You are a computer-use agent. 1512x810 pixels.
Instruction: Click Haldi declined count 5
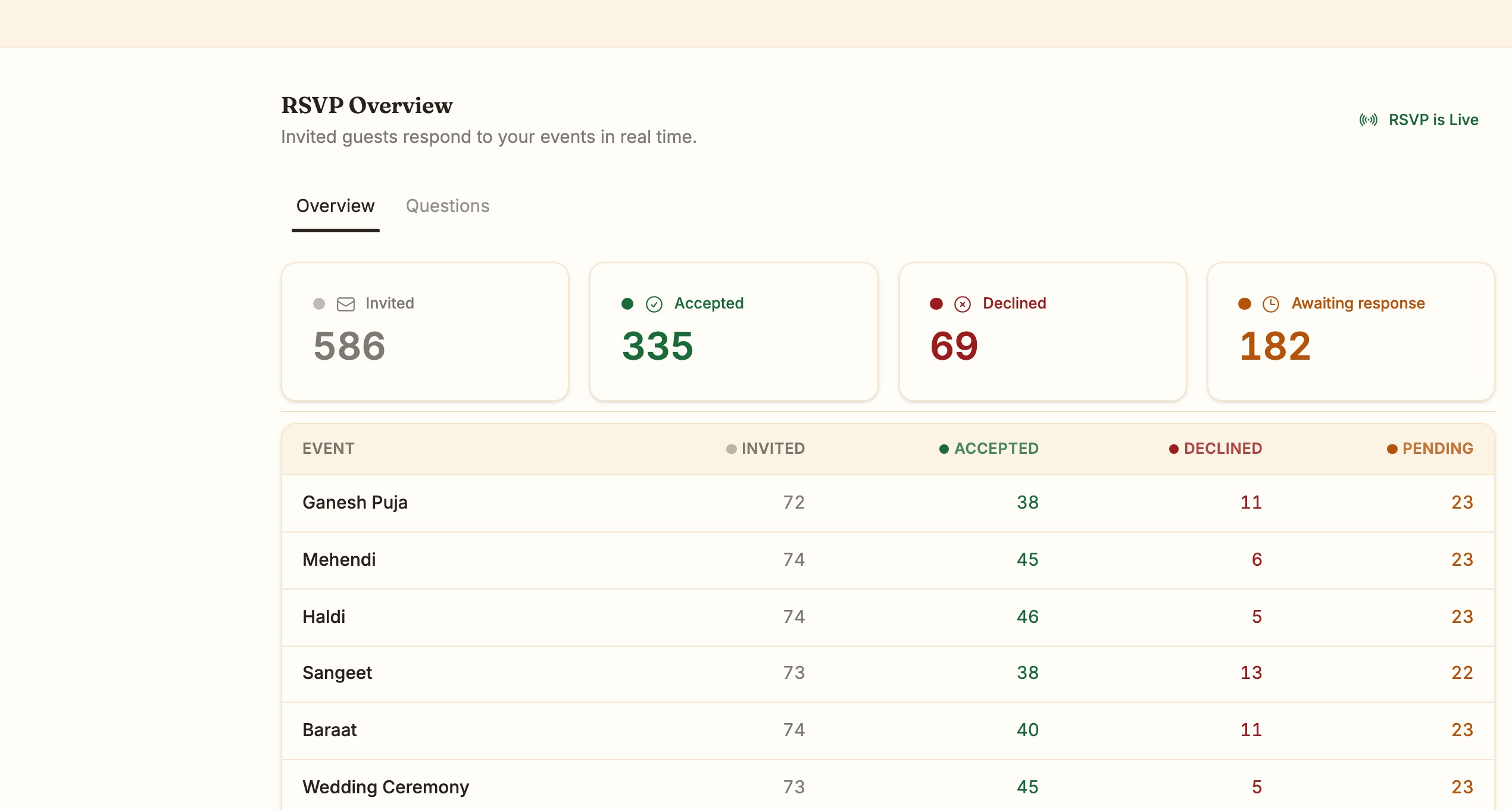[x=1257, y=617]
